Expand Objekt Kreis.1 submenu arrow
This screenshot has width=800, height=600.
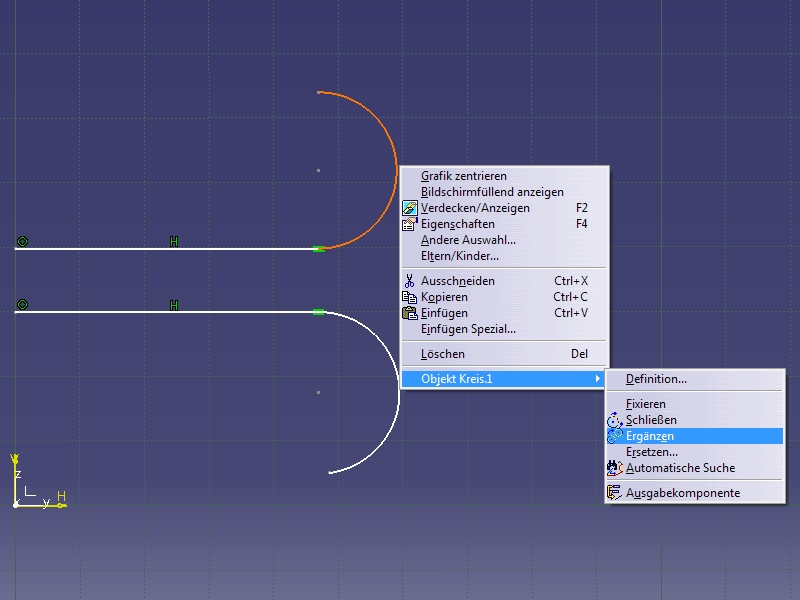click(597, 379)
